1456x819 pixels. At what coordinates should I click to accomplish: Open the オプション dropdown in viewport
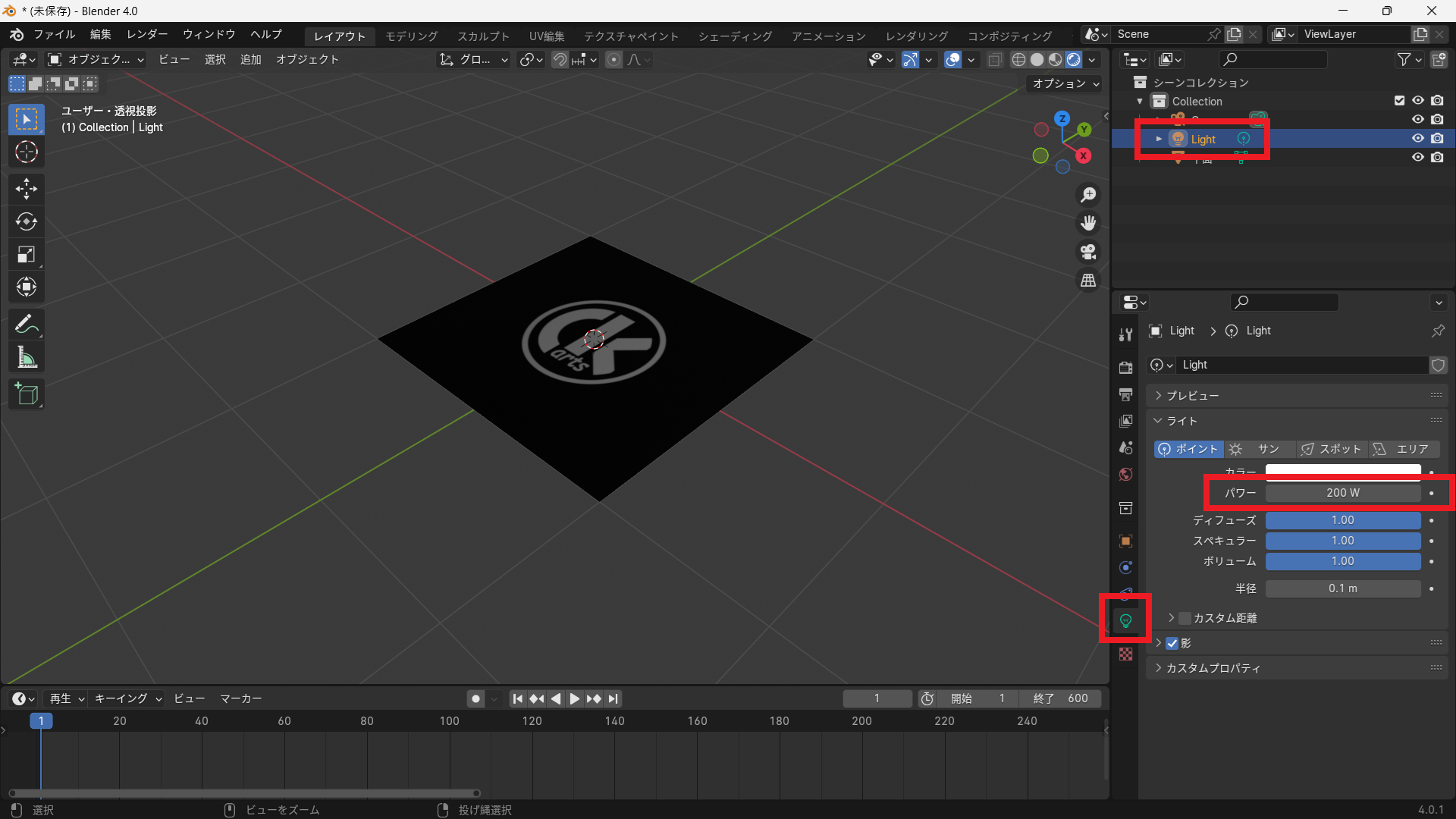1065,83
